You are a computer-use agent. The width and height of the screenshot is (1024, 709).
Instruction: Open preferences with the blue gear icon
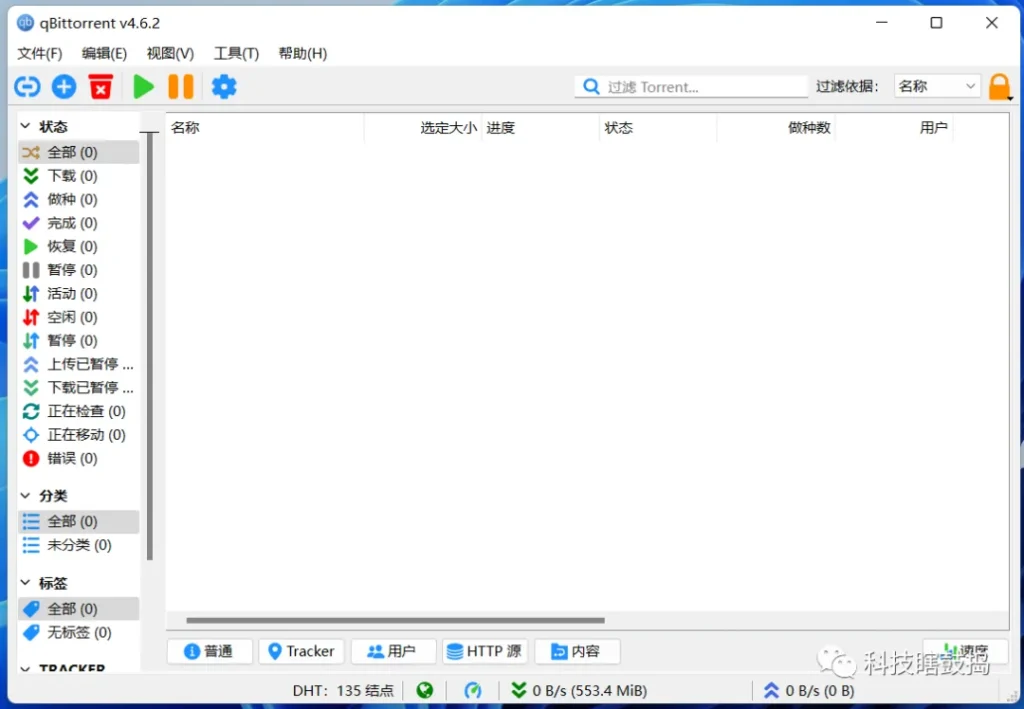pyautogui.click(x=224, y=86)
